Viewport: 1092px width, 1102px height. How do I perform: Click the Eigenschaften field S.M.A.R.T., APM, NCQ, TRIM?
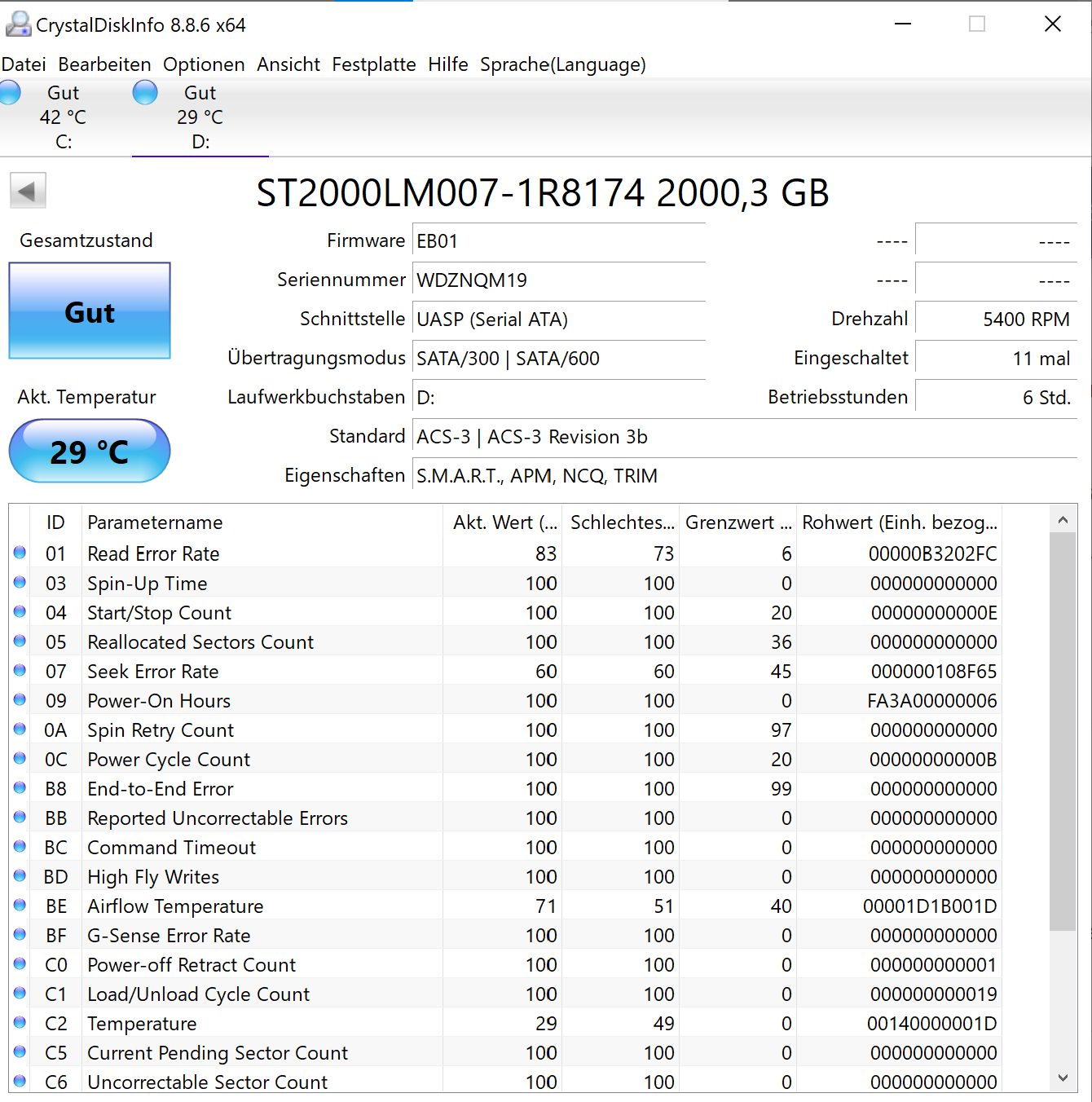click(x=745, y=476)
